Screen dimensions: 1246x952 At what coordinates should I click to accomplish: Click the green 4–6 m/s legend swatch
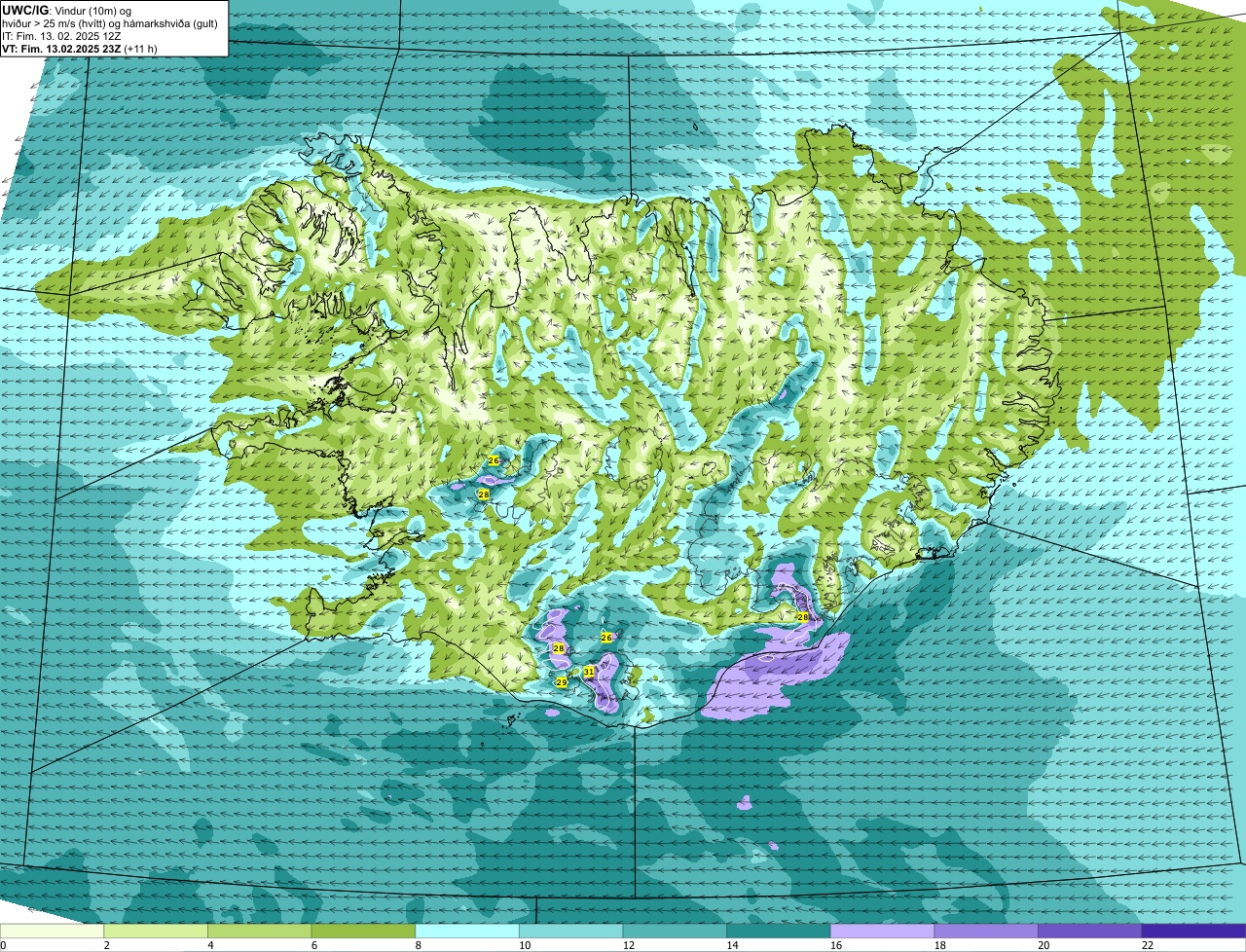click(260, 931)
